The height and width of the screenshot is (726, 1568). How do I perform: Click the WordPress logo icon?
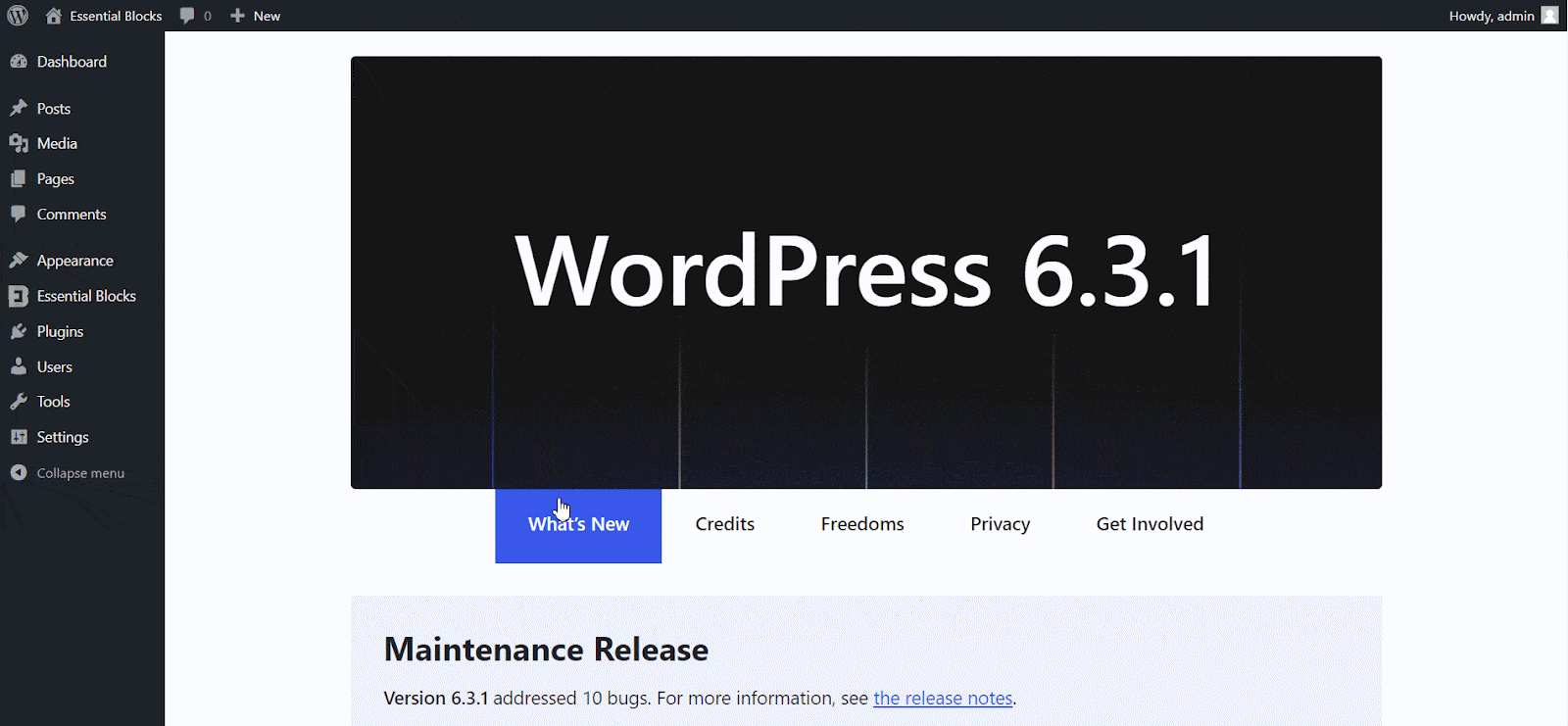tap(18, 16)
